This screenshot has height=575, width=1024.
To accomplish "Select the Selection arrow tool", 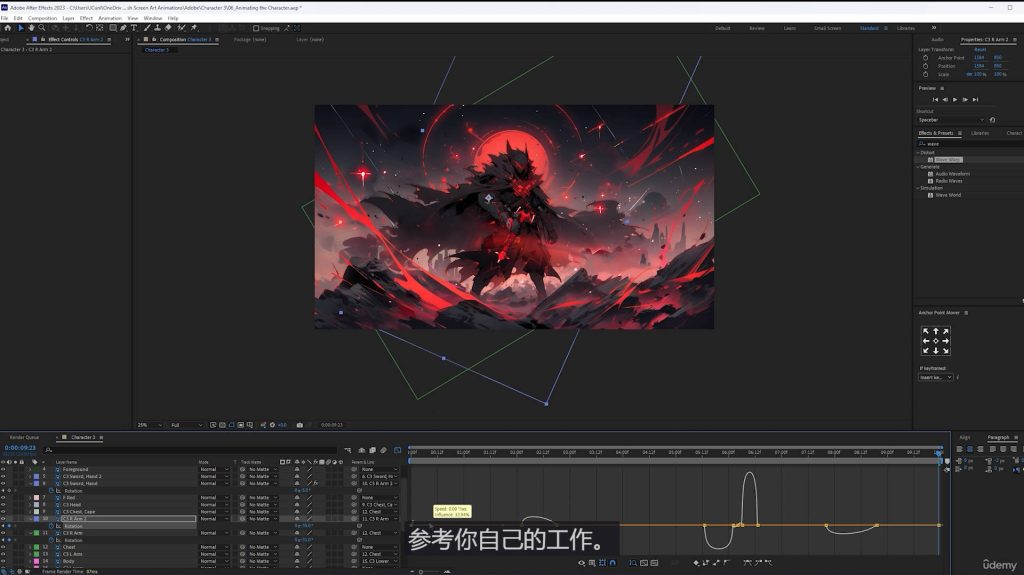I will (x=20, y=28).
